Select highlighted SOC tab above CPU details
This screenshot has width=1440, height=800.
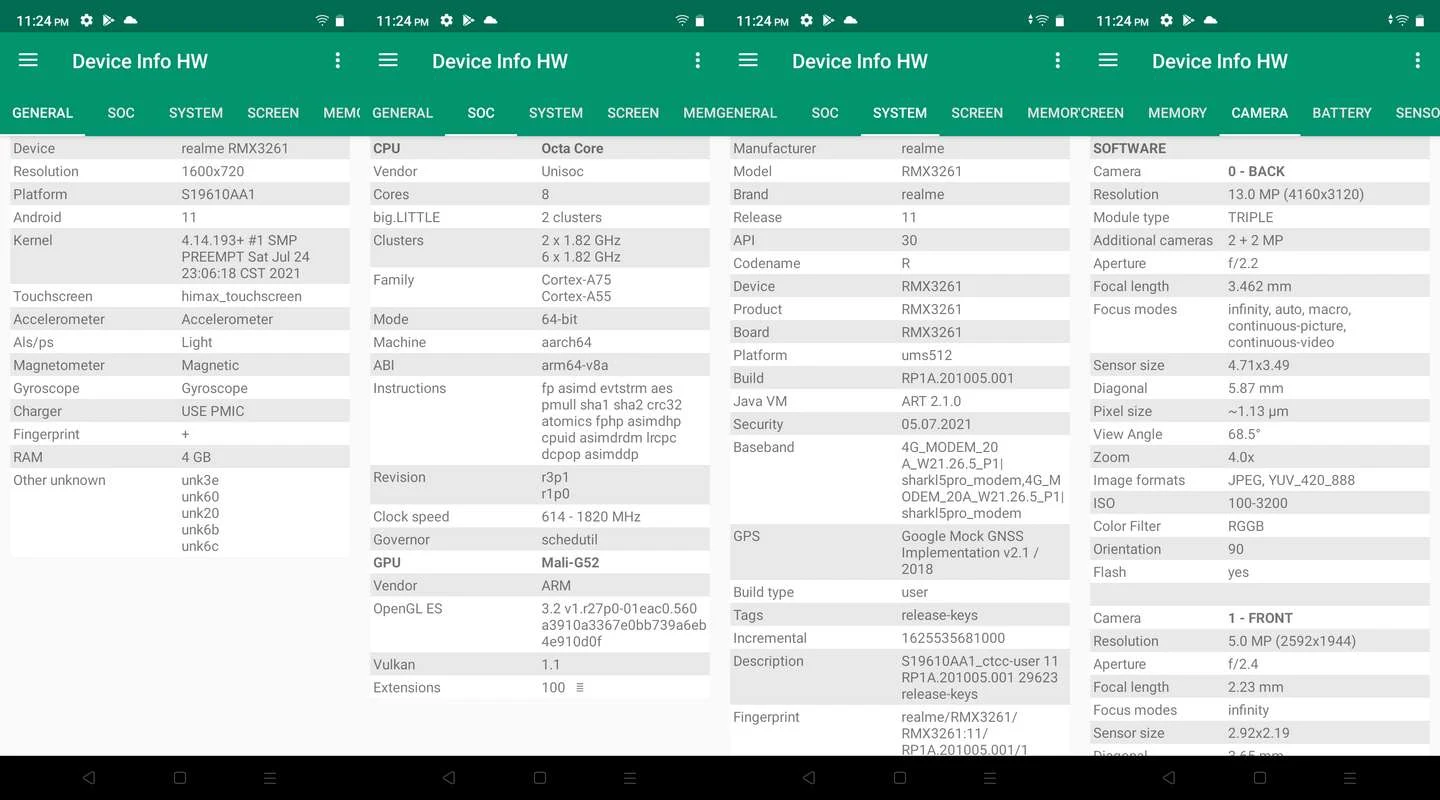coord(481,113)
